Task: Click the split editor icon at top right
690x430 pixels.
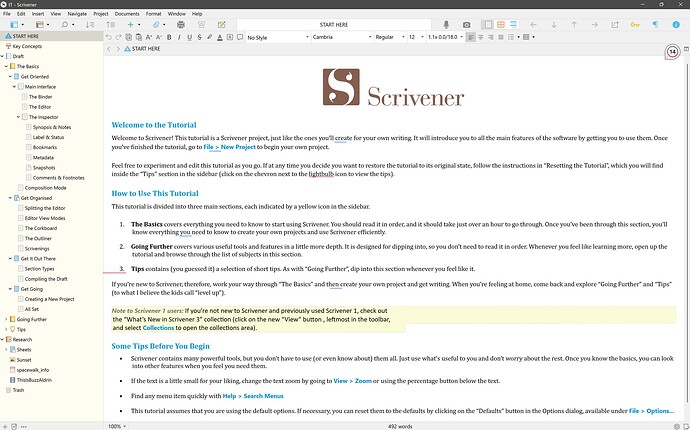Action: point(686,49)
